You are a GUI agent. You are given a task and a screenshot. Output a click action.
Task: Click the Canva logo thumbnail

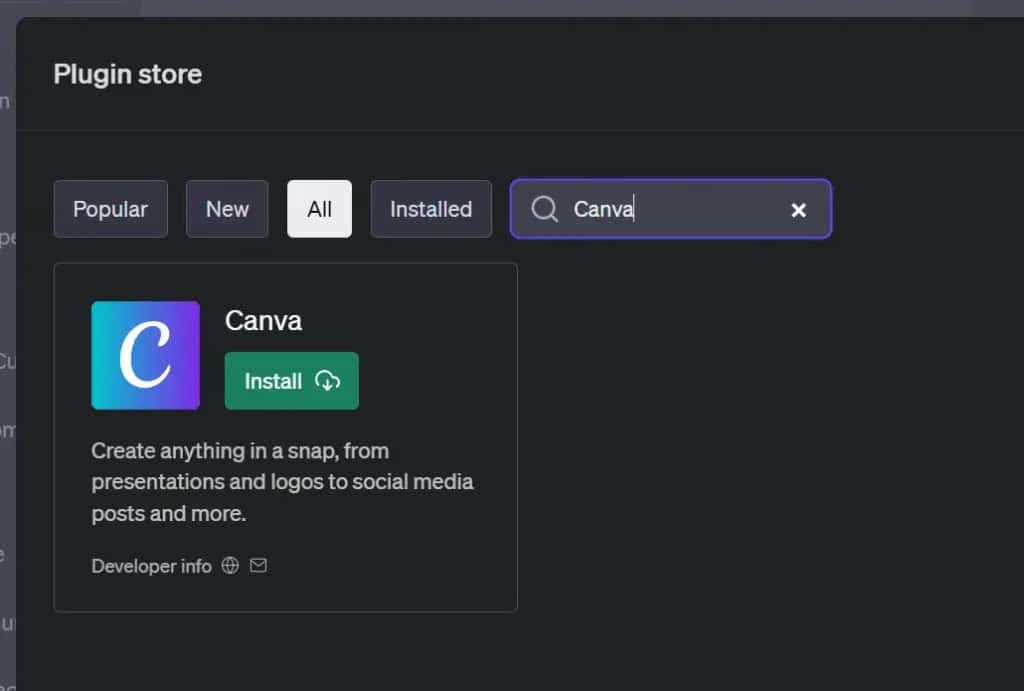click(146, 355)
